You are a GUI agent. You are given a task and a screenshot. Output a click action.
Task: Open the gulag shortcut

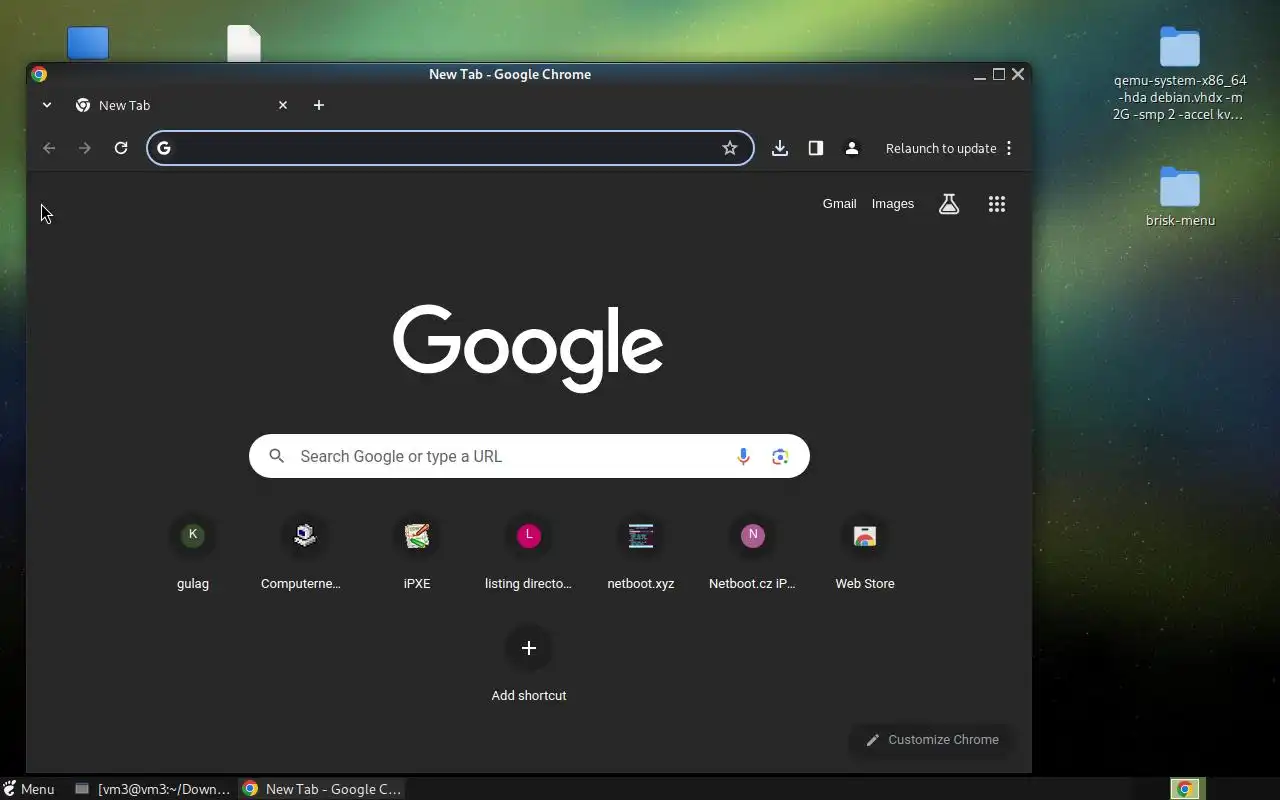coord(193,553)
